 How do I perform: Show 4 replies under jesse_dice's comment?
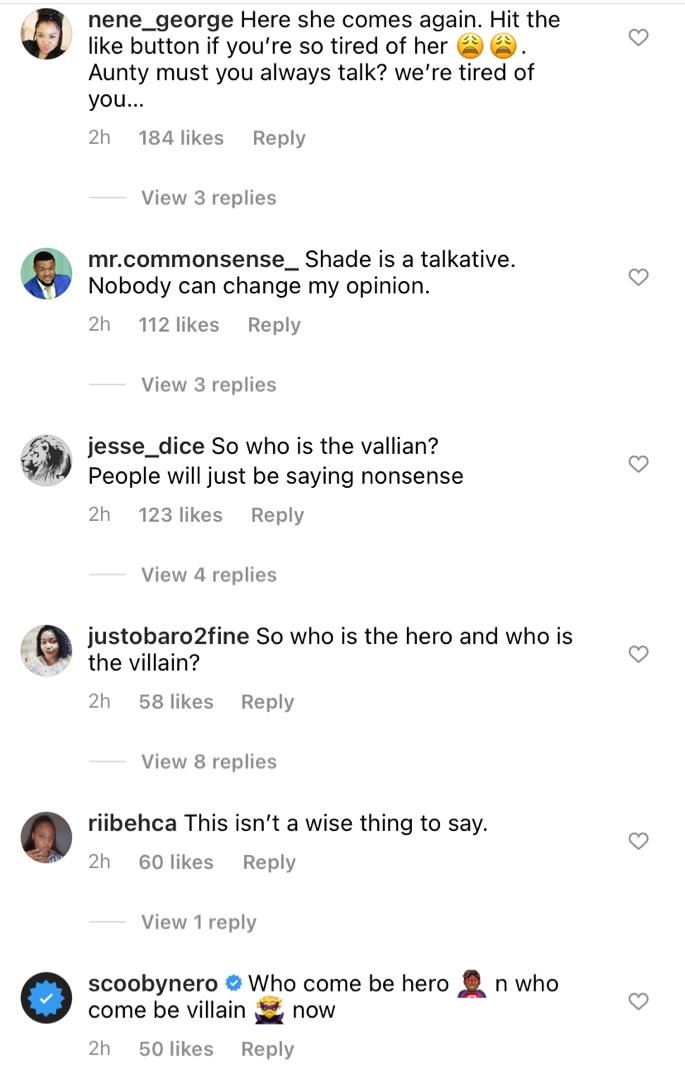[x=208, y=575]
